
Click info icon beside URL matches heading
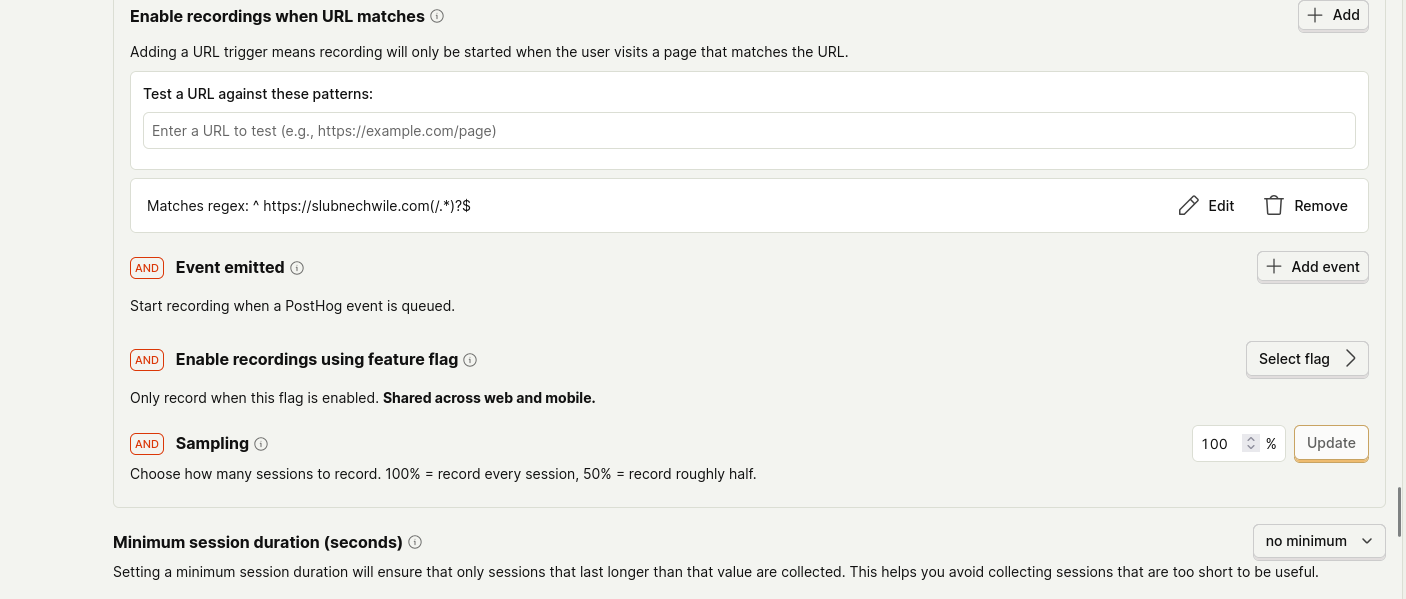pos(437,16)
